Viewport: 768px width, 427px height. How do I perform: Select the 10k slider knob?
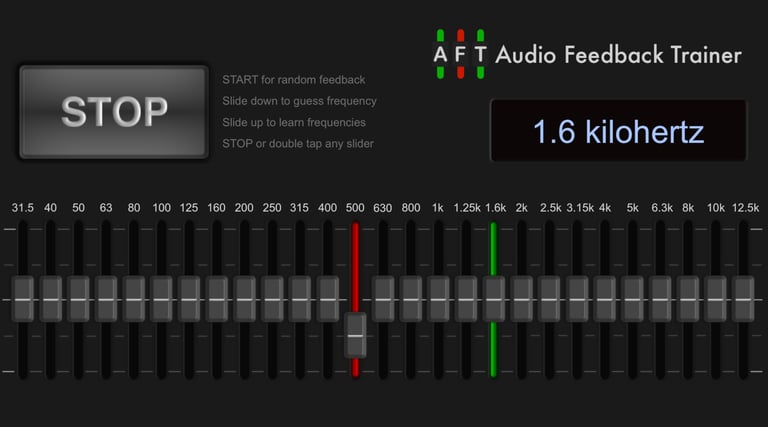coord(716,299)
